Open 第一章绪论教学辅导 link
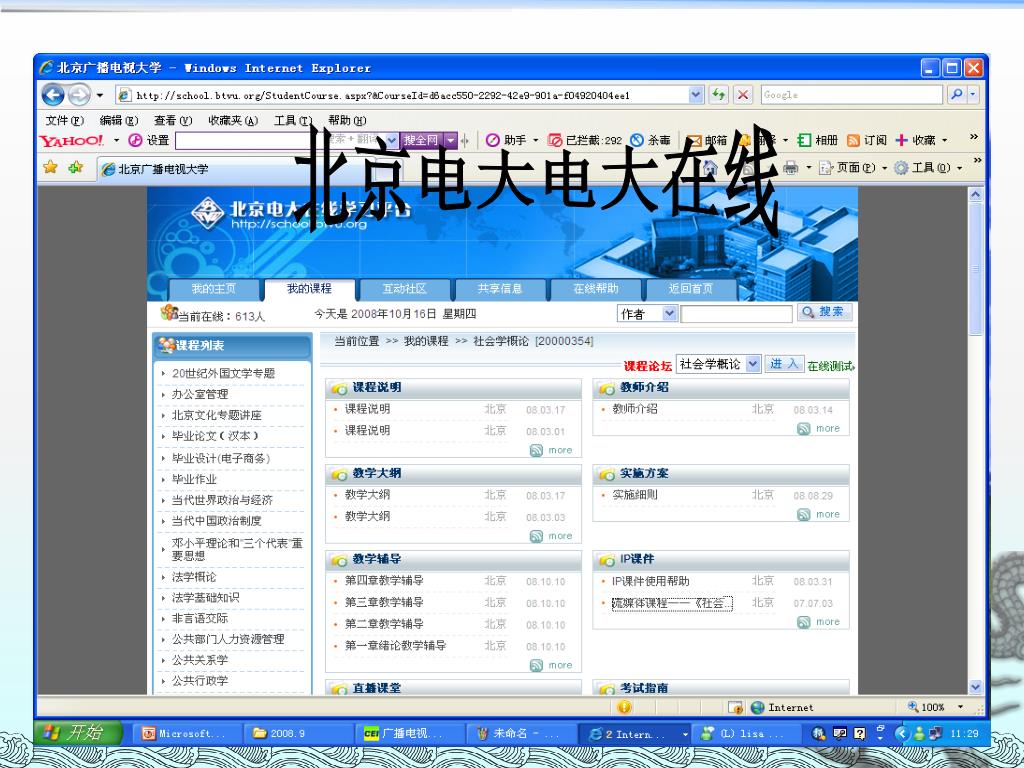The width and height of the screenshot is (1024, 768). point(395,645)
